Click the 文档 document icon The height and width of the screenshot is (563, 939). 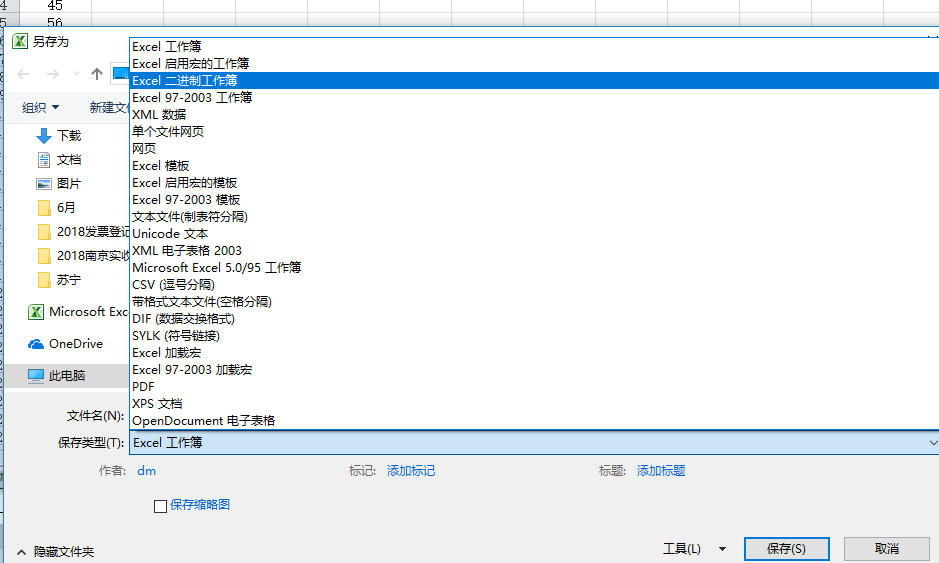(x=44, y=160)
